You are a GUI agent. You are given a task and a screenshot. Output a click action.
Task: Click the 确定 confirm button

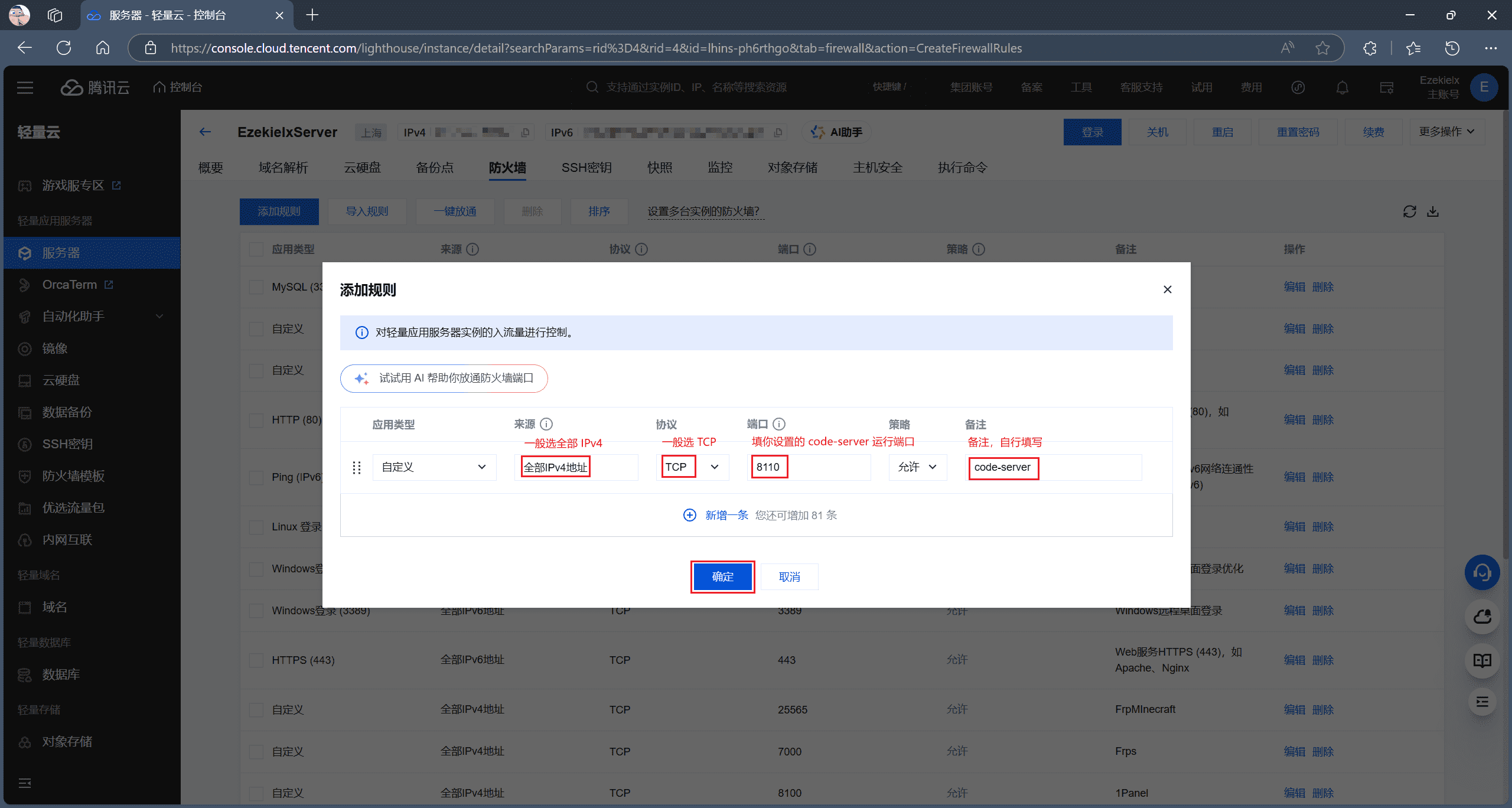click(722, 576)
